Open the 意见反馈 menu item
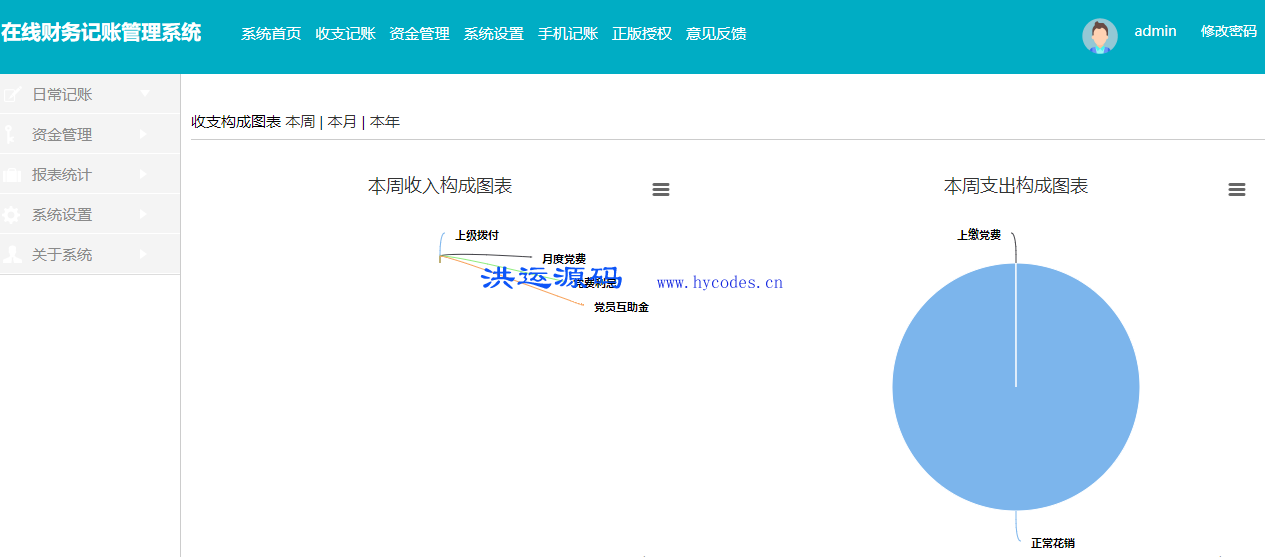The width and height of the screenshot is (1265, 557). pyautogui.click(x=716, y=33)
